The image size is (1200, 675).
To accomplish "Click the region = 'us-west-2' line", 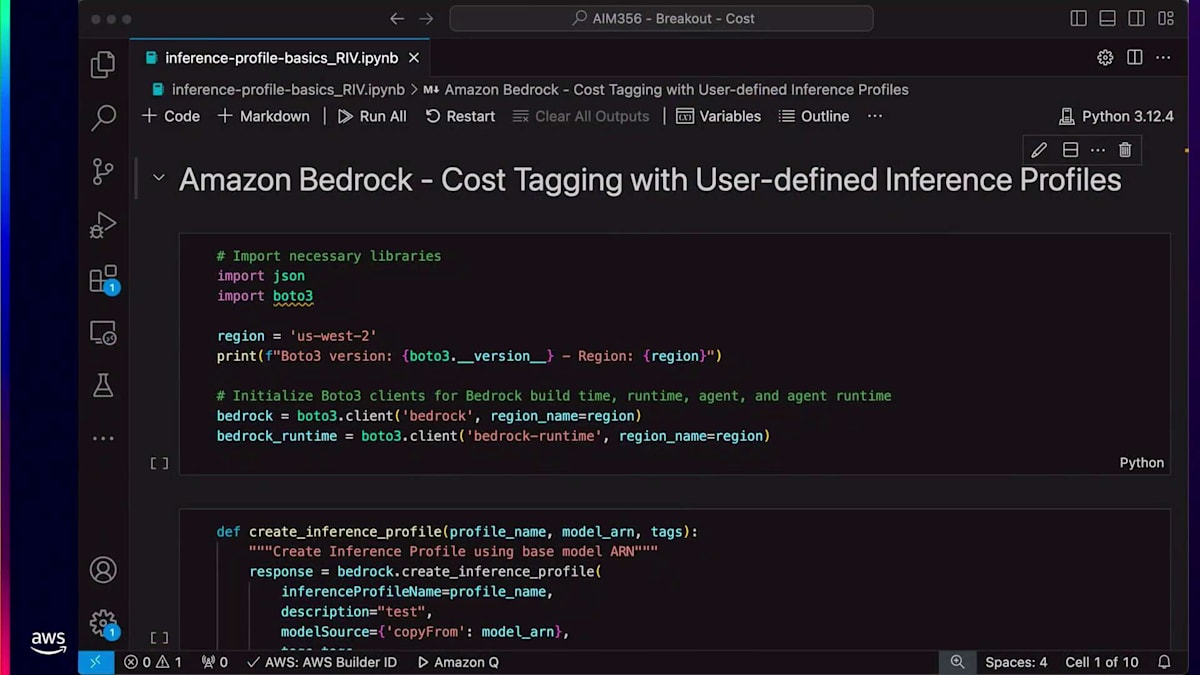I will click(x=296, y=336).
